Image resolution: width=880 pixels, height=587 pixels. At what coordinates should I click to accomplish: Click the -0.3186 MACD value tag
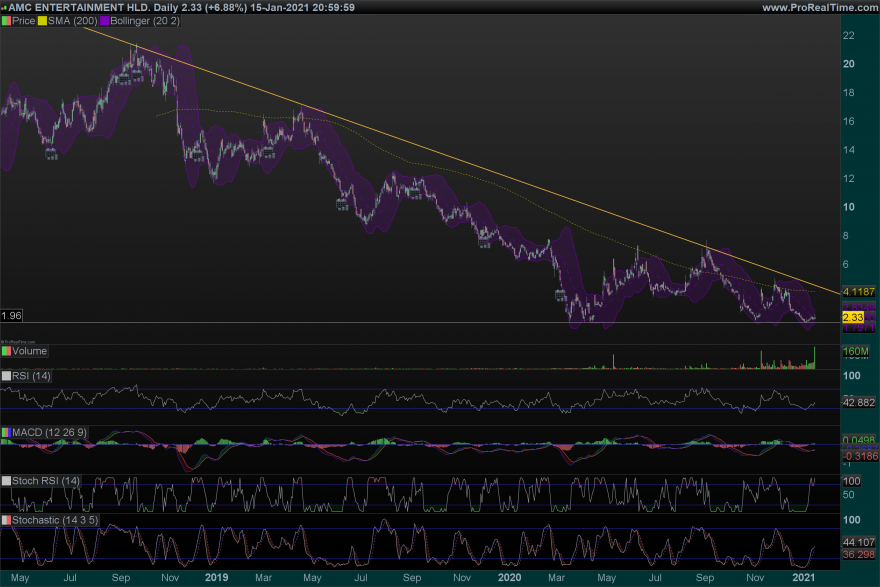click(x=860, y=456)
